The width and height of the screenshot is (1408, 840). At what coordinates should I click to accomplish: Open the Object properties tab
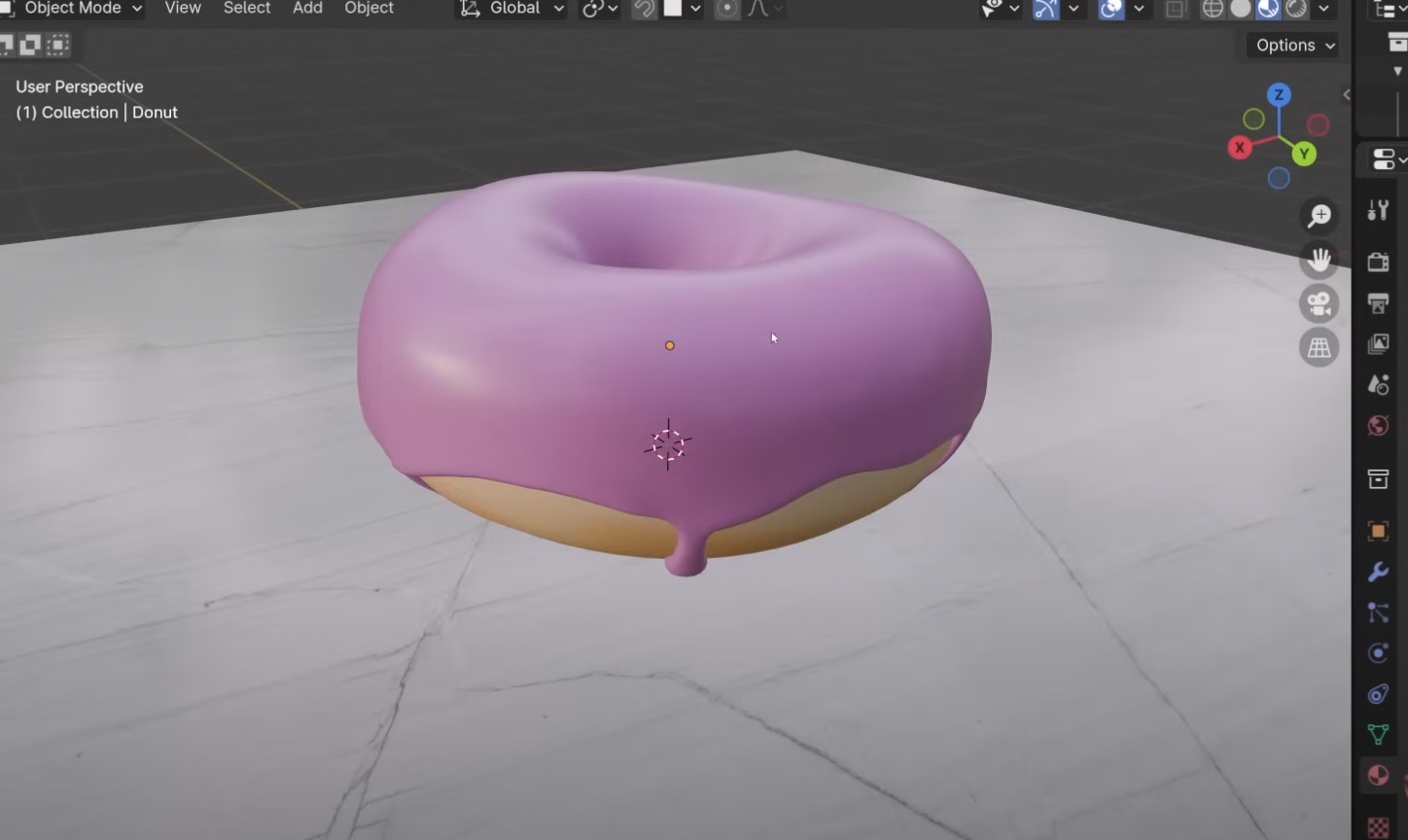(x=1378, y=531)
